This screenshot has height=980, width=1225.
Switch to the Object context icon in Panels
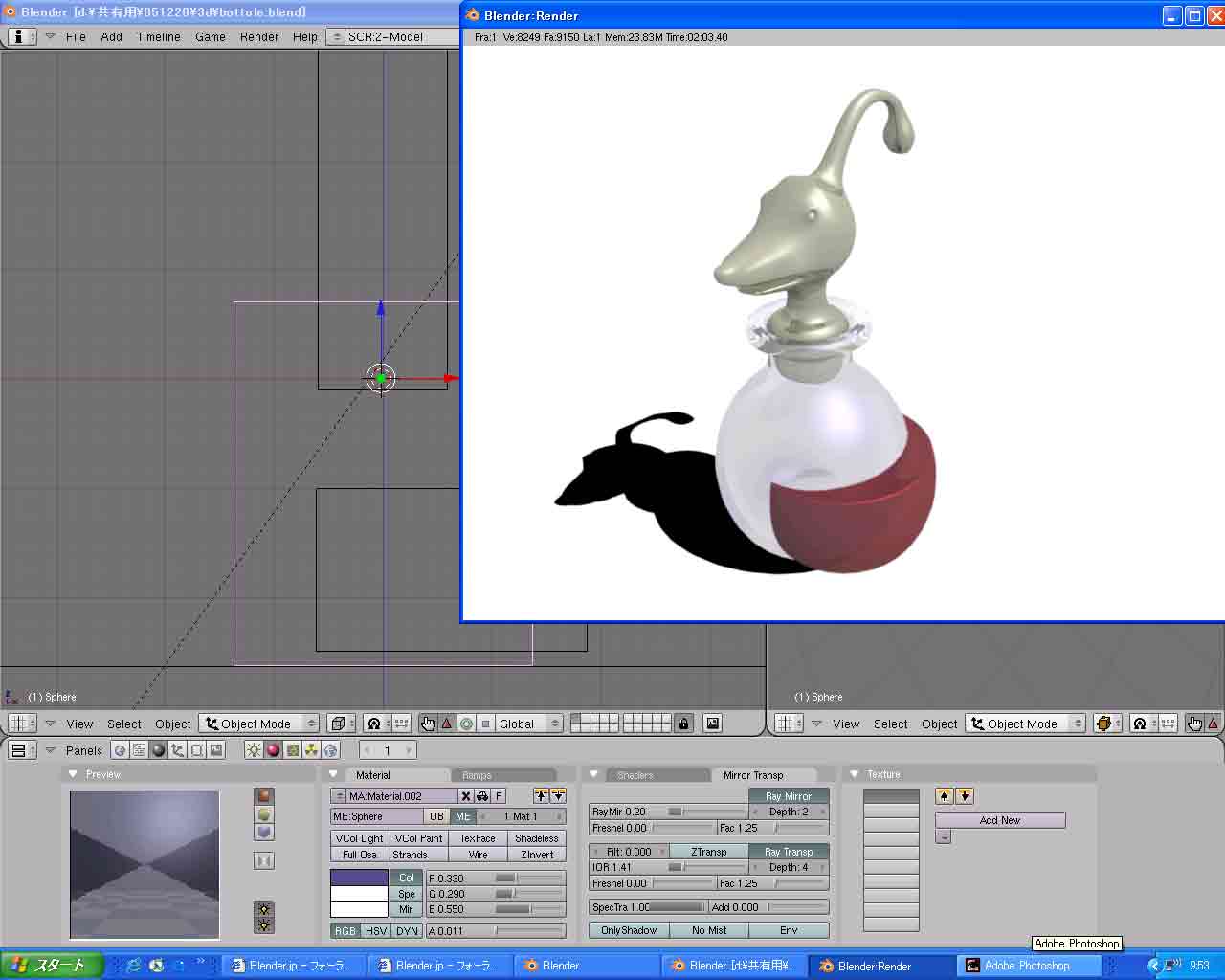pos(178,750)
